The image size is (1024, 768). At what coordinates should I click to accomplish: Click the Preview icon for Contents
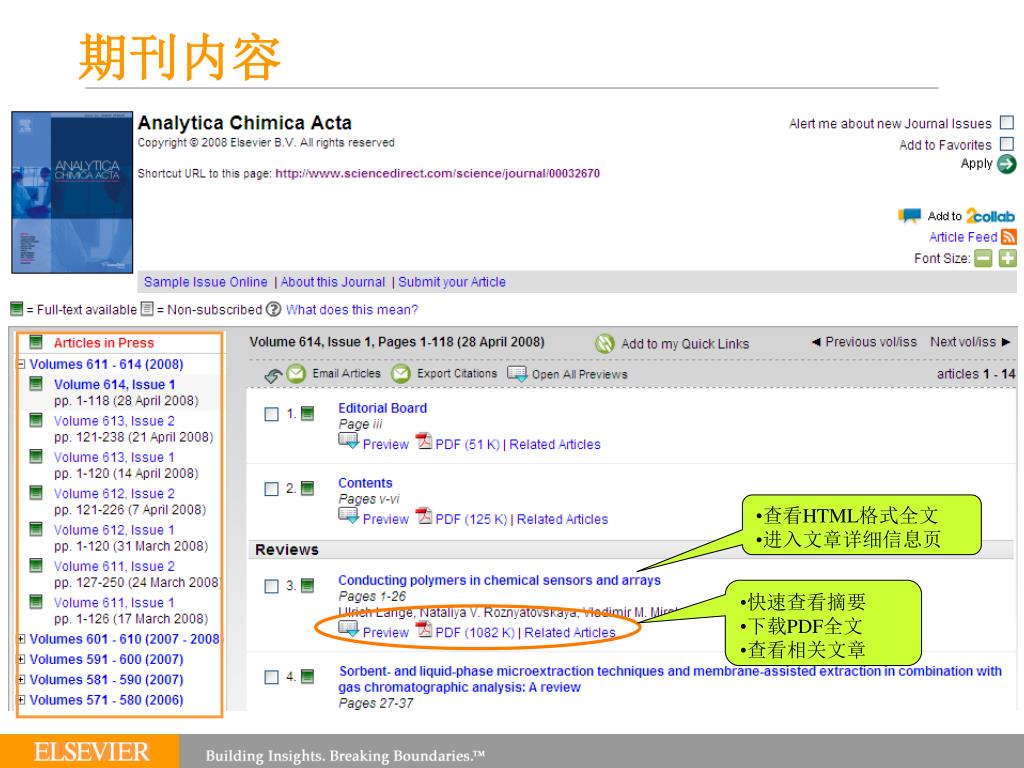(348, 517)
